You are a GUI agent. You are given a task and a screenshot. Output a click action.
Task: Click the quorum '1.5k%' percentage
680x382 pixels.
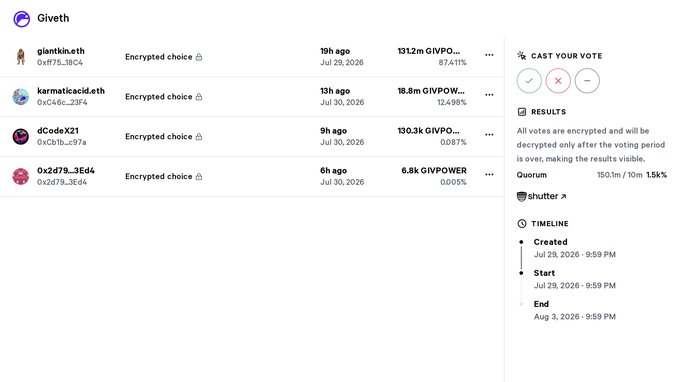pyautogui.click(x=657, y=175)
